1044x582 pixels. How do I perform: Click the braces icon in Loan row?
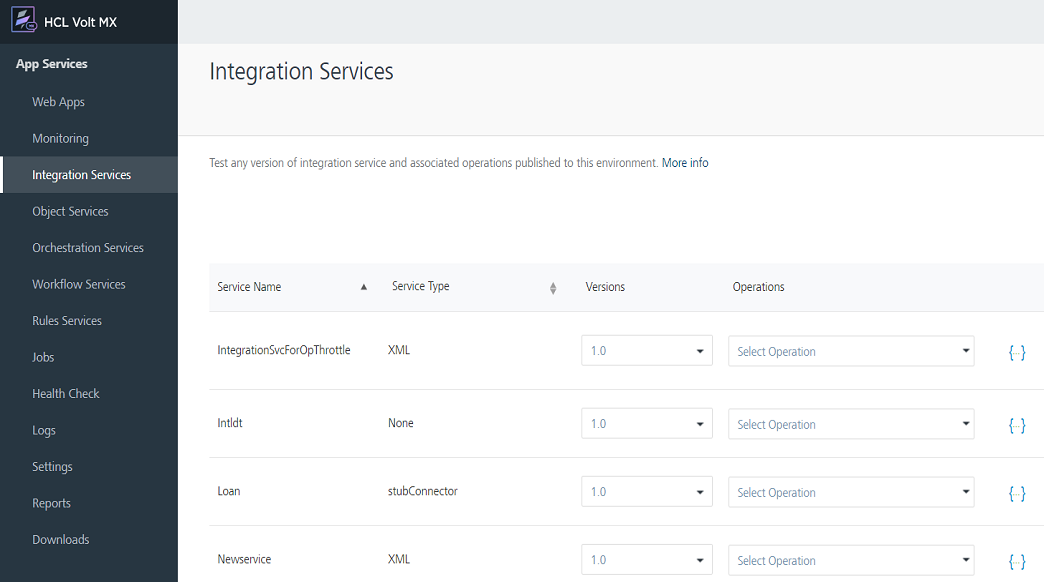click(1016, 493)
